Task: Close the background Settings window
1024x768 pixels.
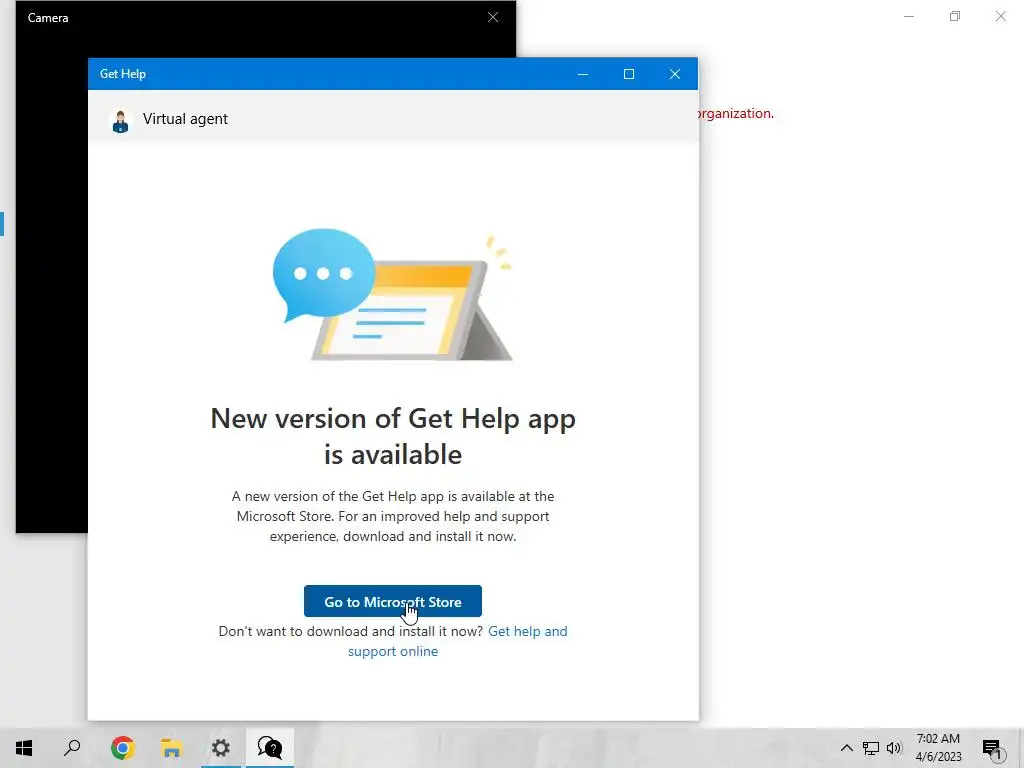Action: [1000, 16]
